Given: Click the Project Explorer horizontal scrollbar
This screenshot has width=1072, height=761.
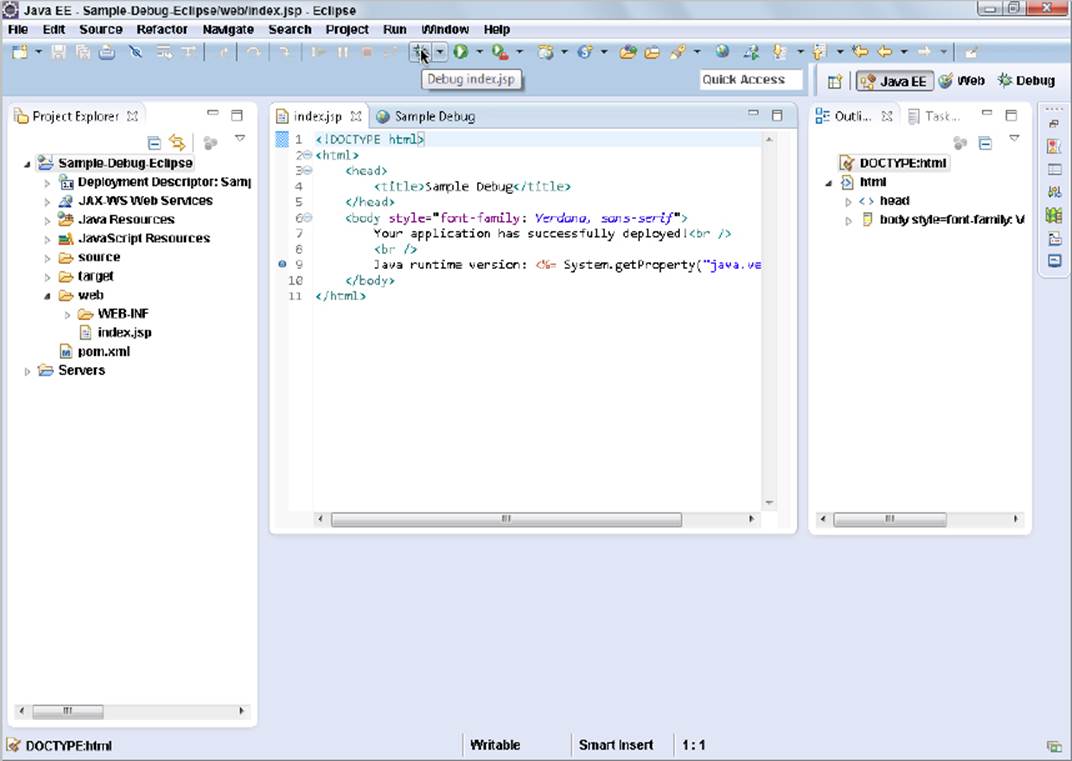Looking at the screenshot, I should point(68,711).
